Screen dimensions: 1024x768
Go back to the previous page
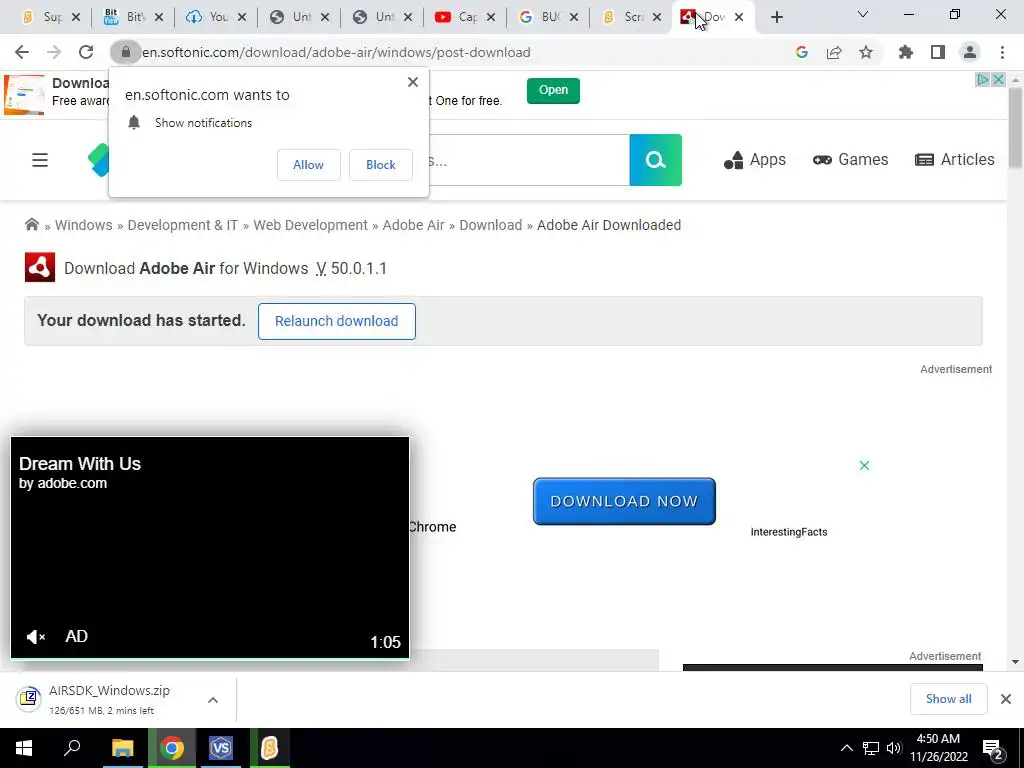(x=22, y=52)
